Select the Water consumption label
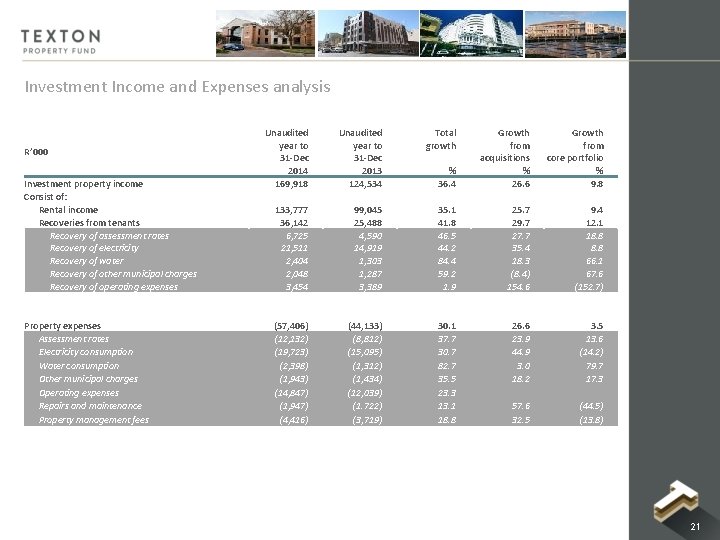The image size is (720, 540). click(79, 366)
